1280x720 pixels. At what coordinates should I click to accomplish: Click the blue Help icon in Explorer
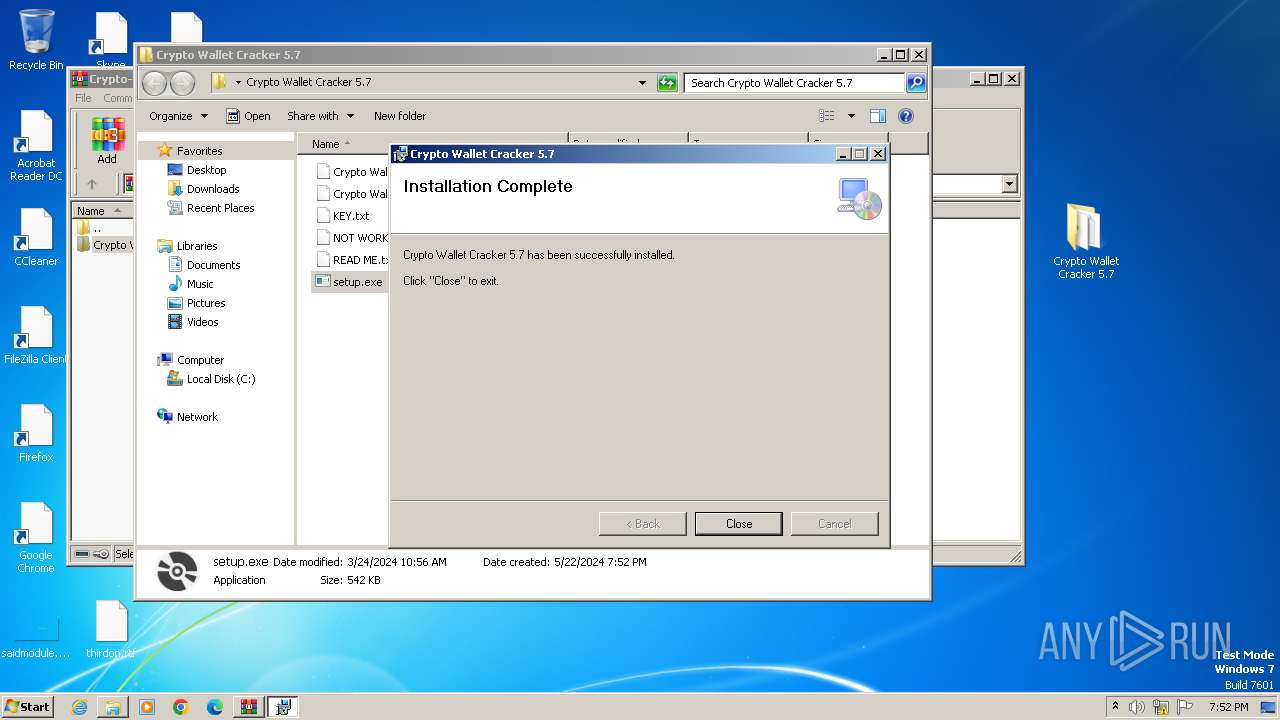pyautogui.click(x=906, y=116)
